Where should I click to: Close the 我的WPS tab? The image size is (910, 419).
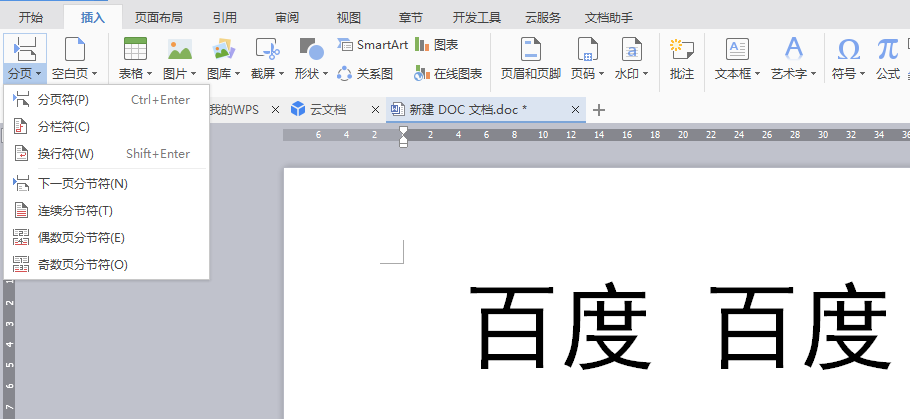[x=276, y=109]
